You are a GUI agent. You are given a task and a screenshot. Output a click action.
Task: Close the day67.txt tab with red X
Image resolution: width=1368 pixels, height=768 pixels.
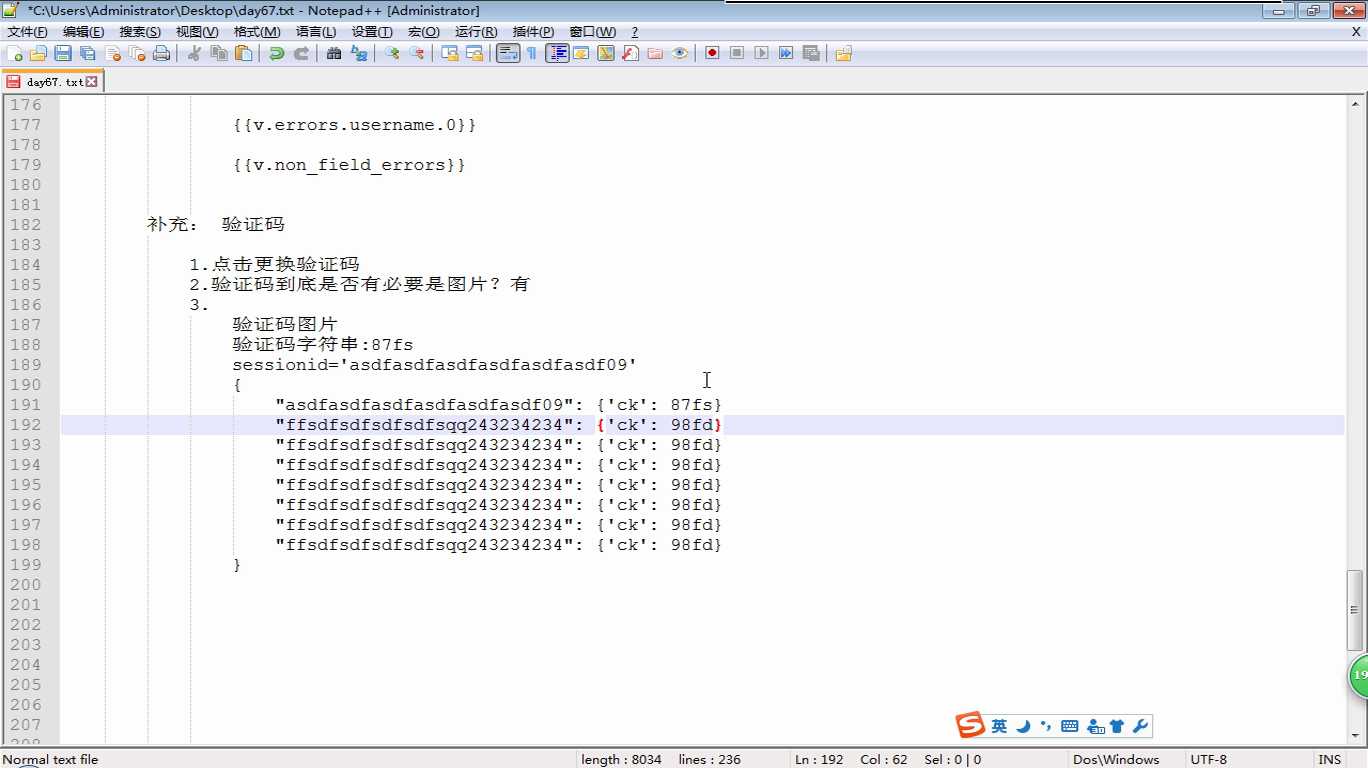92,82
